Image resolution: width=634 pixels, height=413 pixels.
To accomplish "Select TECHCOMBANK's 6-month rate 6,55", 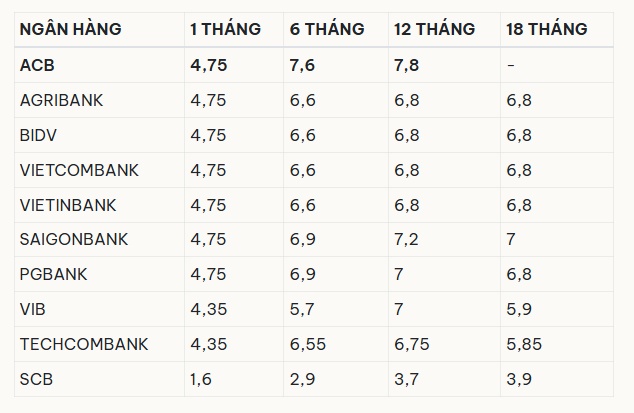I will [307, 344].
